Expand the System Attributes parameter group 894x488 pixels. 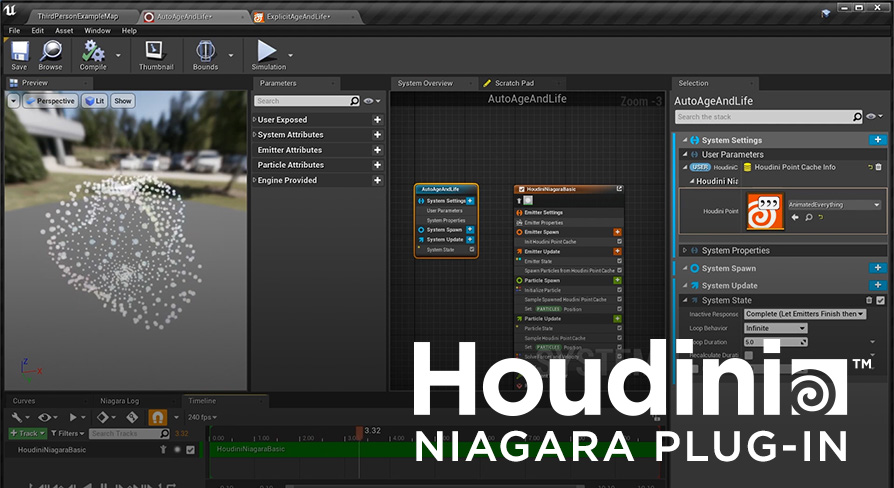[255, 135]
